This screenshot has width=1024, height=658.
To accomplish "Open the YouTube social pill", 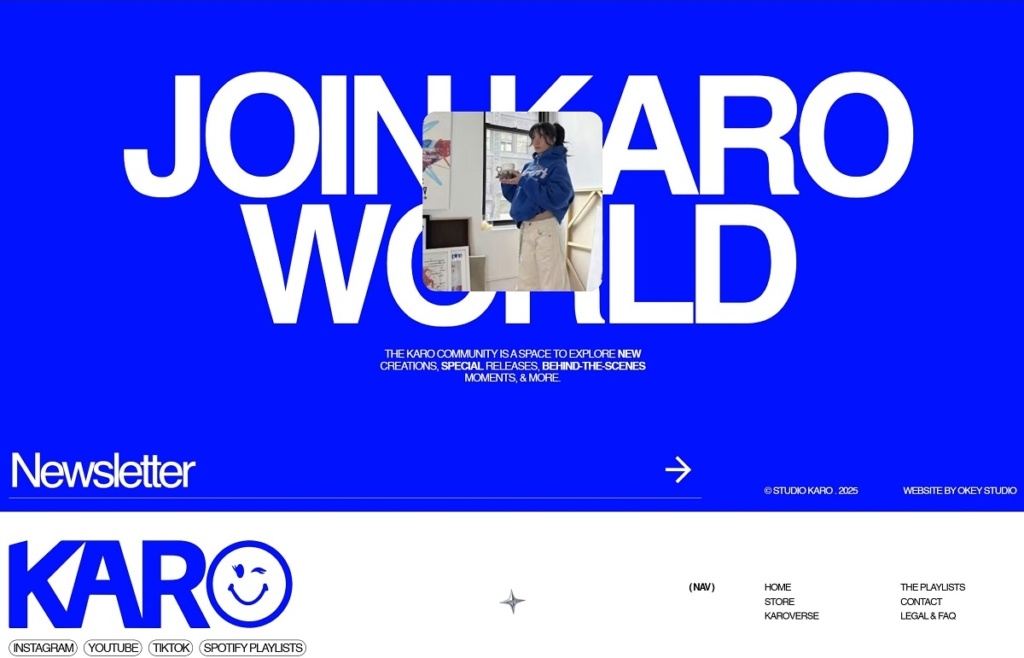I will coord(113,648).
